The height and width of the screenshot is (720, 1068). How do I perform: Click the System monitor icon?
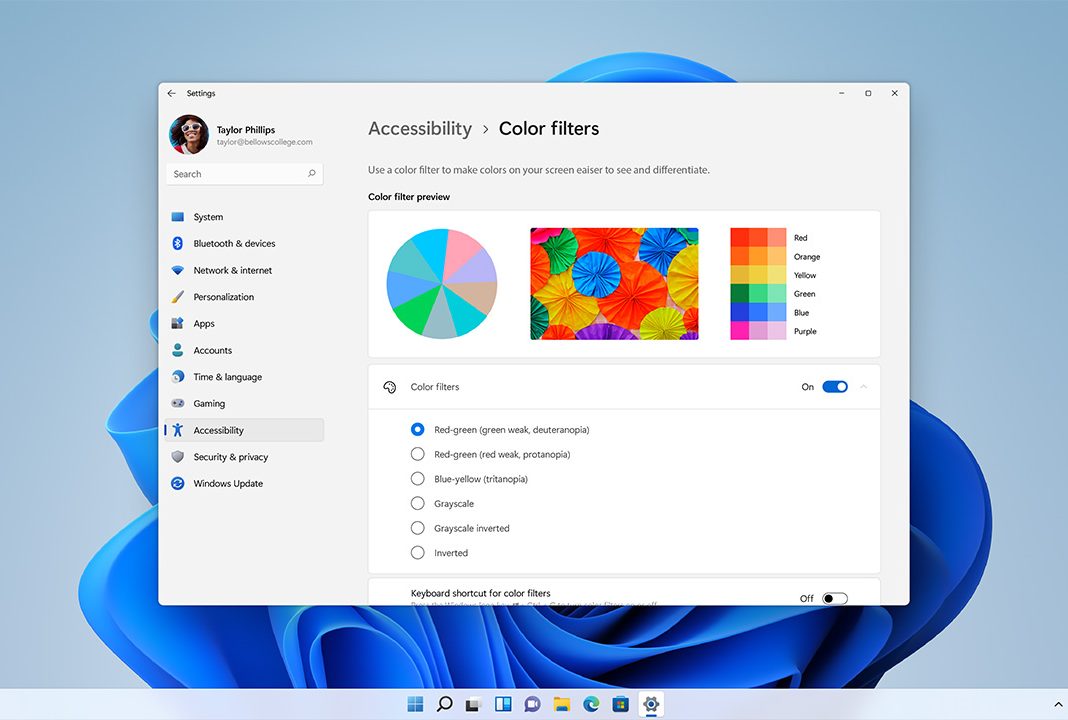[178, 217]
